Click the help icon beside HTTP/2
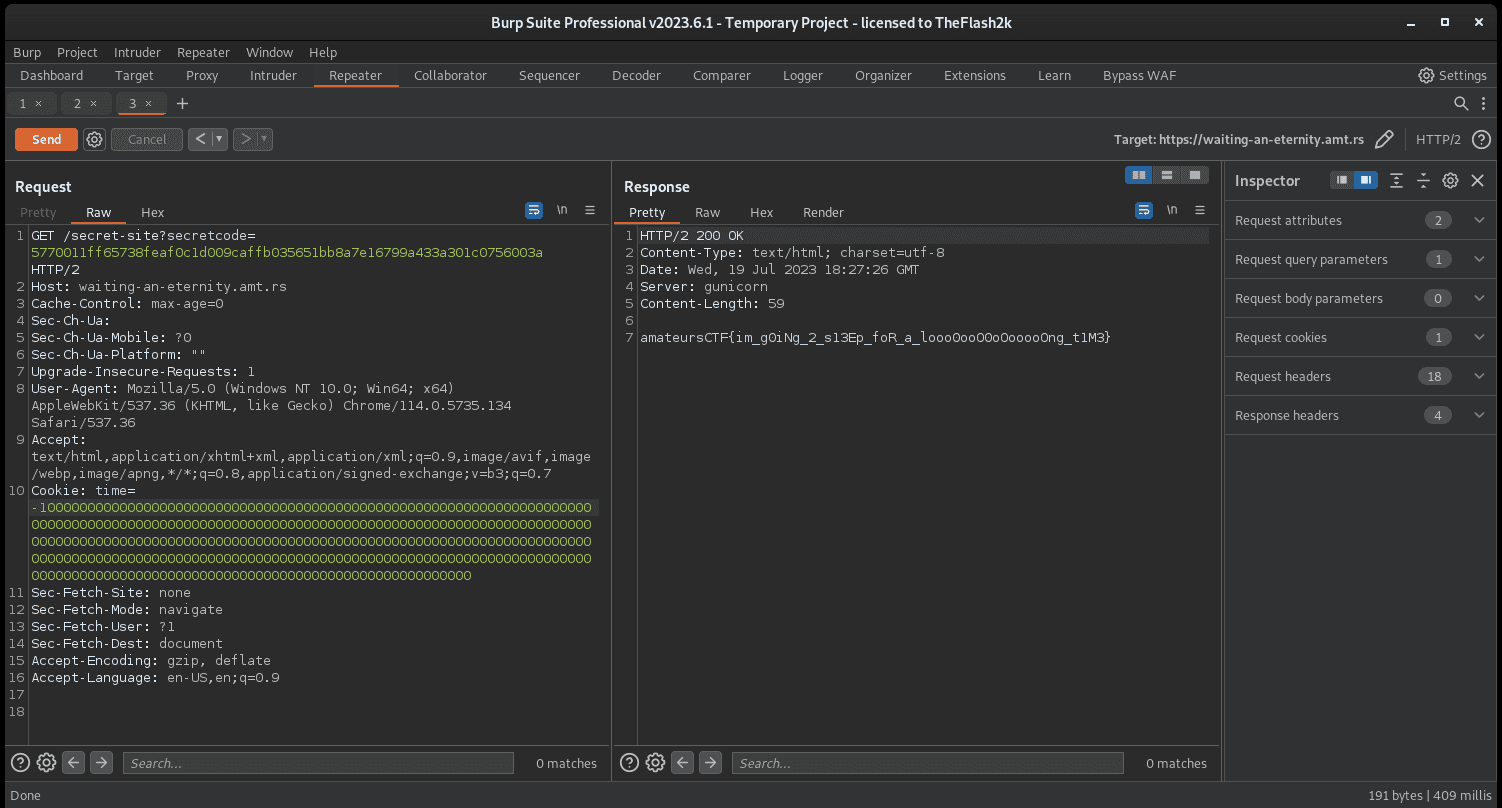The height and width of the screenshot is (808, 1502). [1481, 140]
